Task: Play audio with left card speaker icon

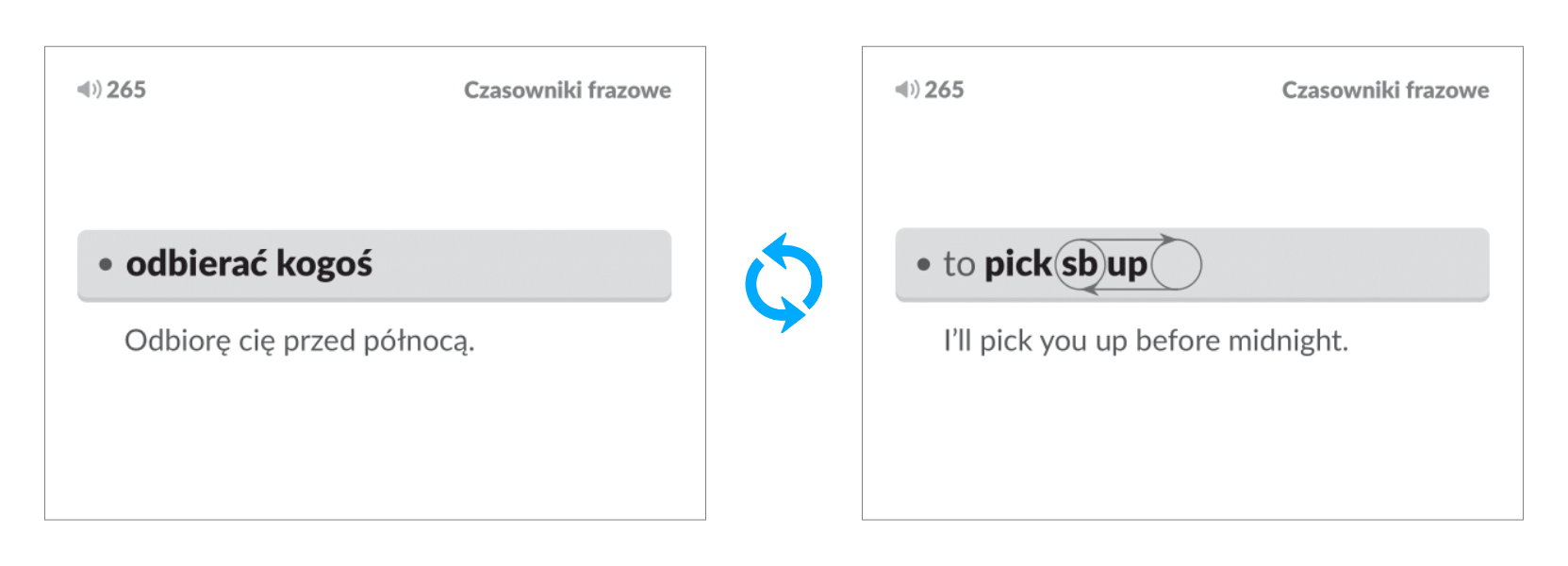Action: point(88,90)
